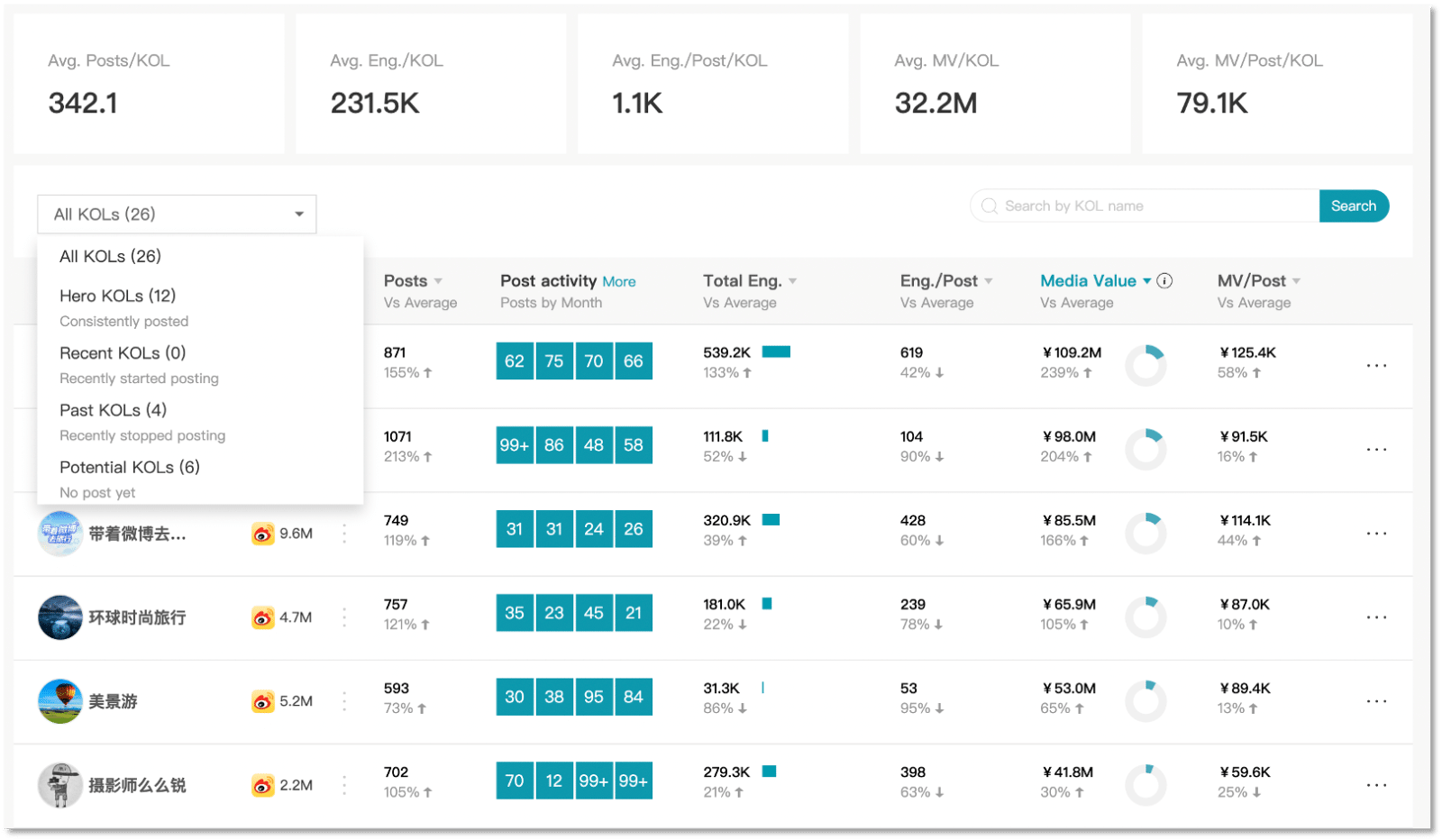Click the Search button

(1353, 205)
